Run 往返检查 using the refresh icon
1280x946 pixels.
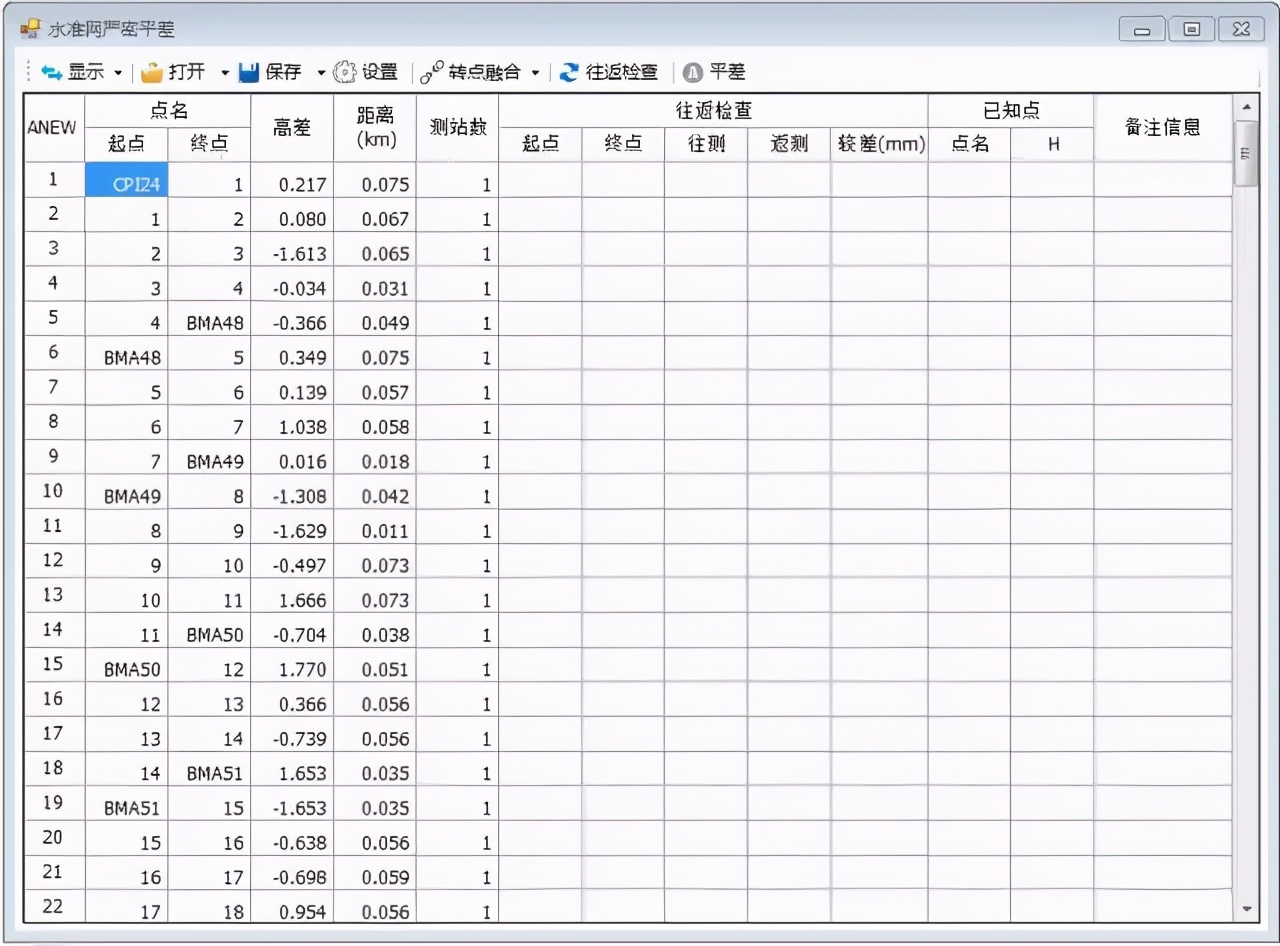pyautogui.click(x=569, y=72)
